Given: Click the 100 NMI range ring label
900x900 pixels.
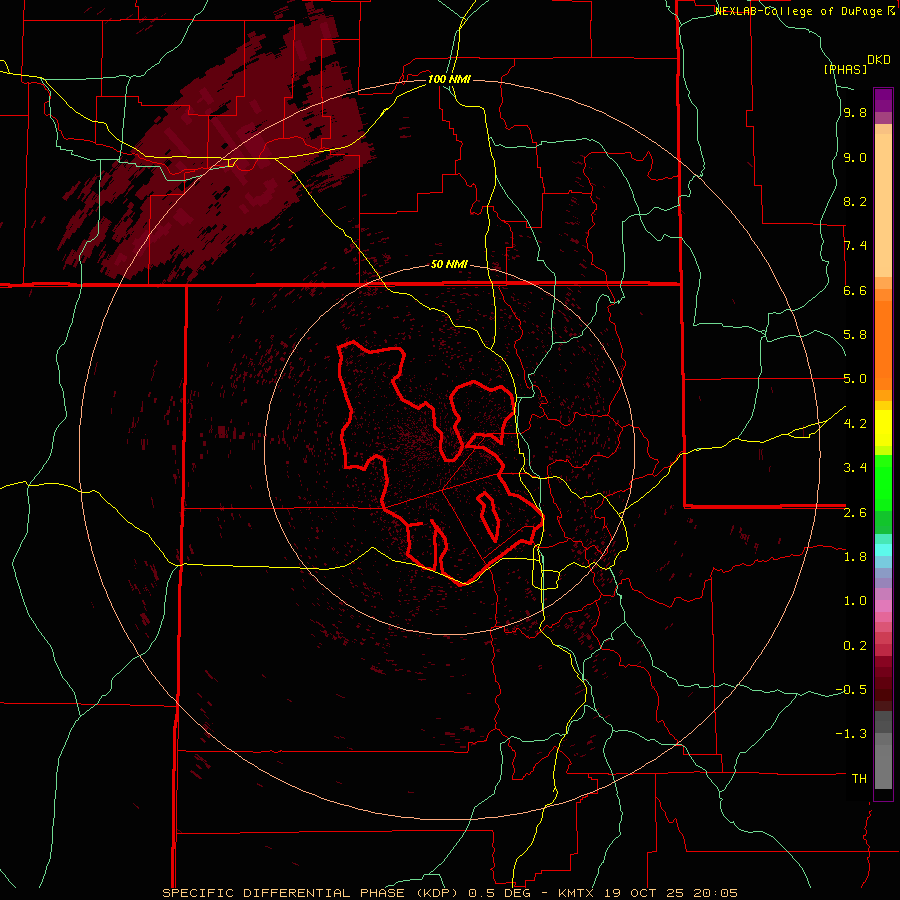Looking at the screenshot, I should (449, 79).
